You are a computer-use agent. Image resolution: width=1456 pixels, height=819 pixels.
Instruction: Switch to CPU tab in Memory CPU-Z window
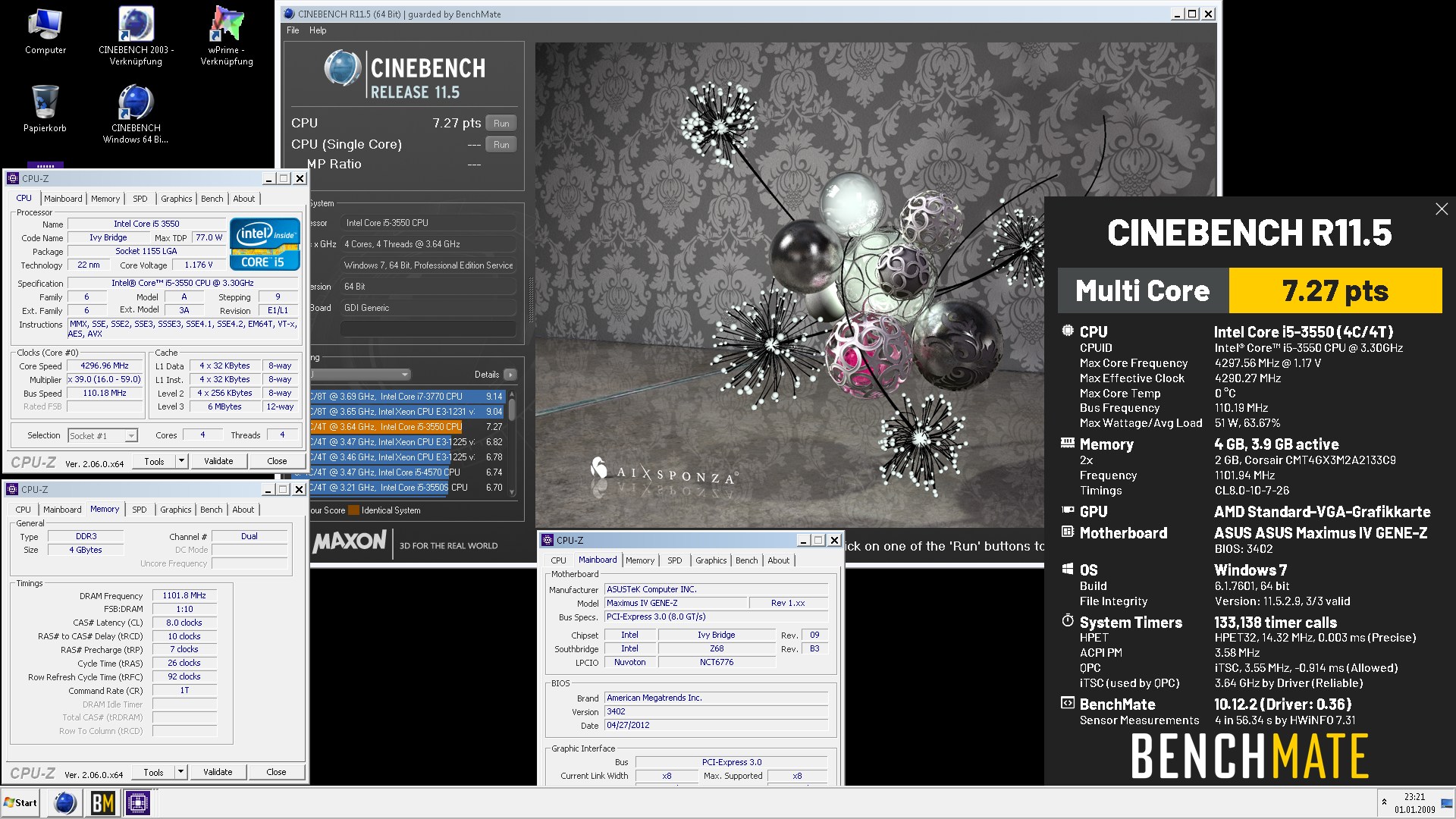(24, 510)
